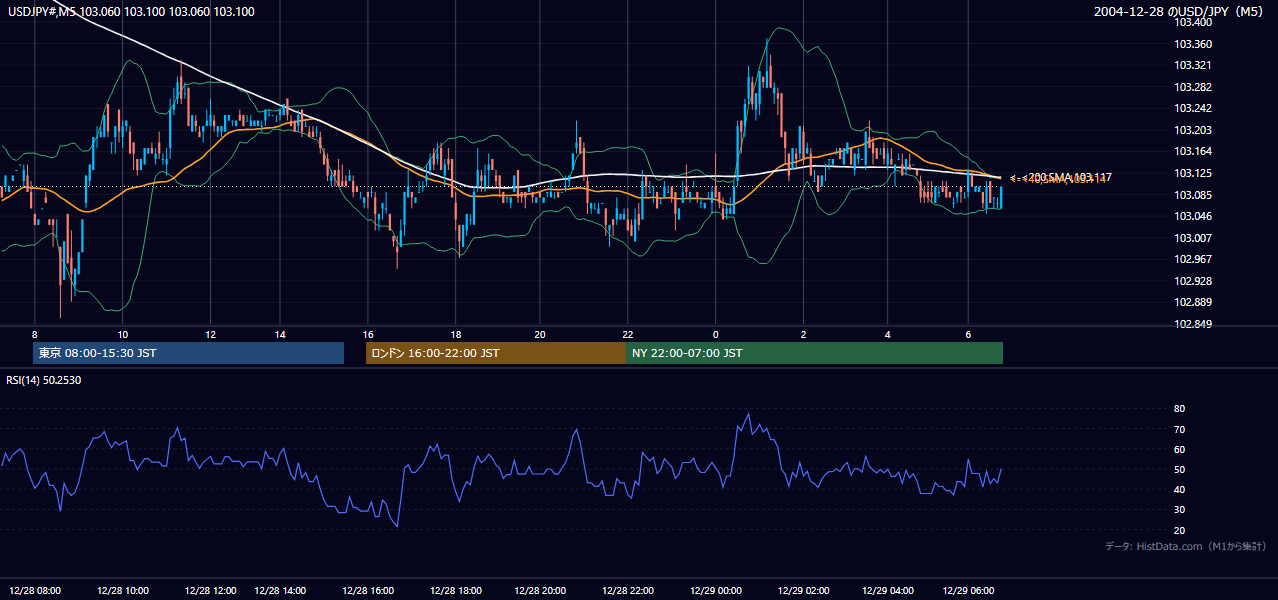Select the 東京 08:00-15:30 JST session bar
The height and width of the screenshot is (600, 1278).
(188, 353)
